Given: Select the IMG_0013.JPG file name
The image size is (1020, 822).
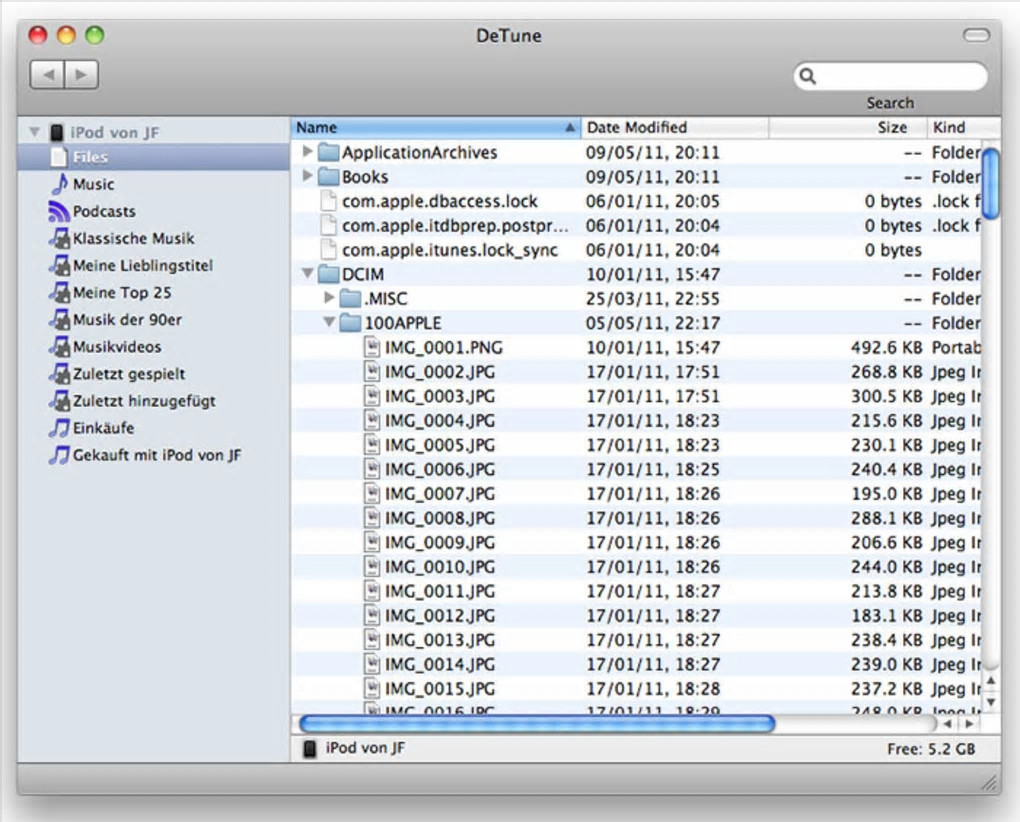Looking at the screenshot, I should (x=440, y=640).
